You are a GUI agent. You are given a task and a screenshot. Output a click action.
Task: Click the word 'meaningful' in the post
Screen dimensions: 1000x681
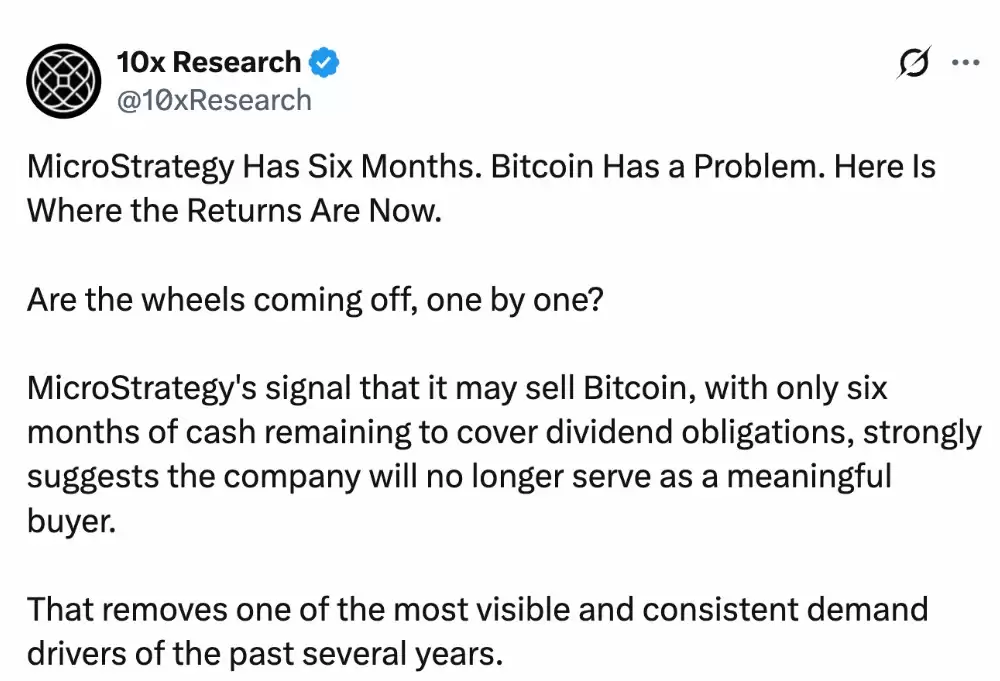point(809,477)
